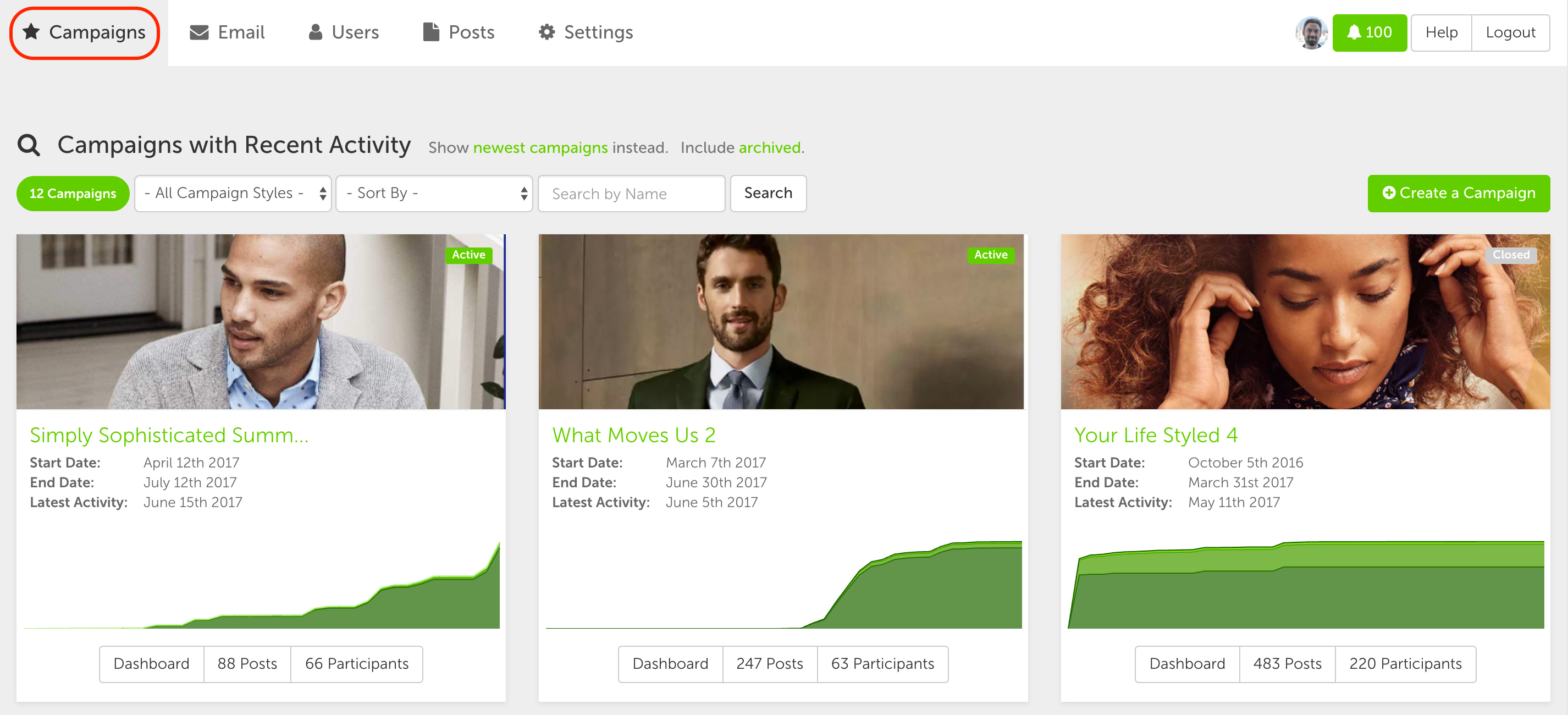The width and height of the screenshot is (1568, 715).
Task: Click the activity chart for What Moves Us 2
Action: 783,585
